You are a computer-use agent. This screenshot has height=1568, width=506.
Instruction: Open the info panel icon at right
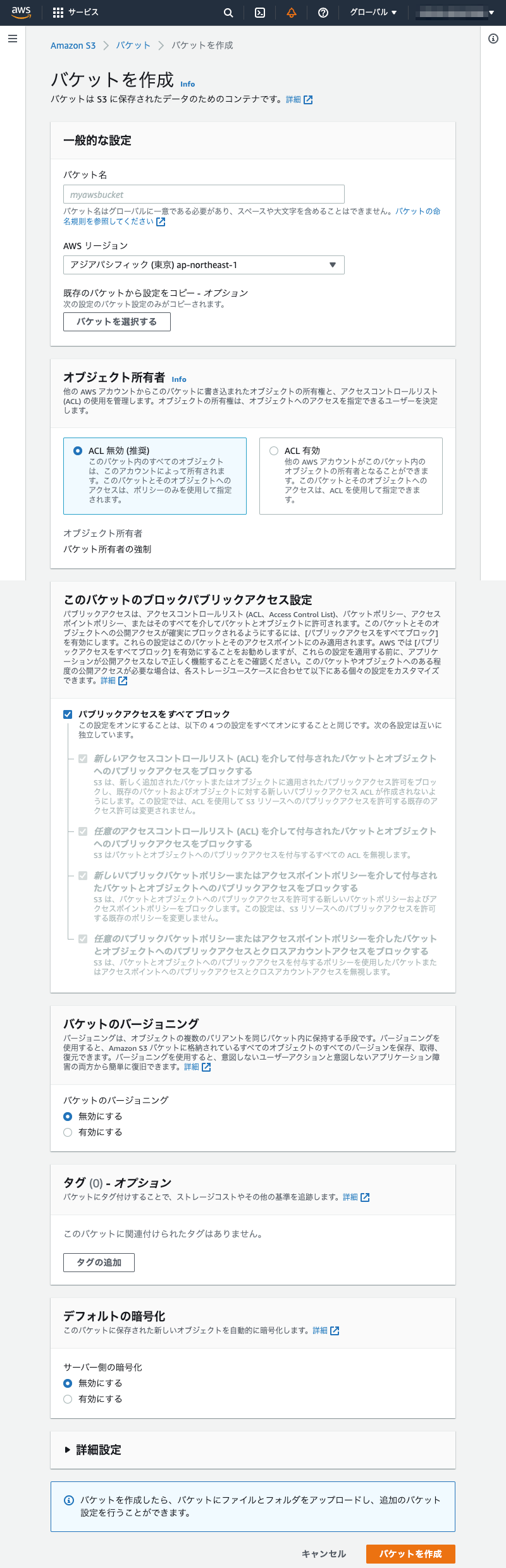[x=493, y=39]
